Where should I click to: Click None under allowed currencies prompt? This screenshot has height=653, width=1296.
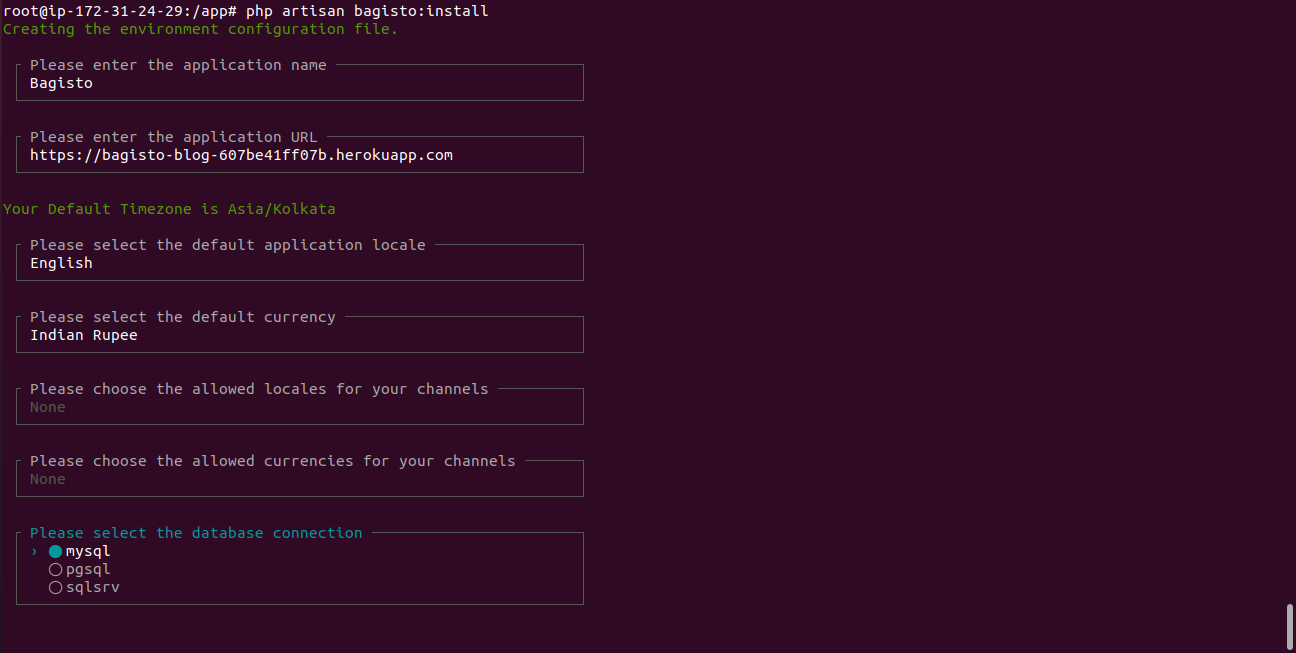[48, 479]
